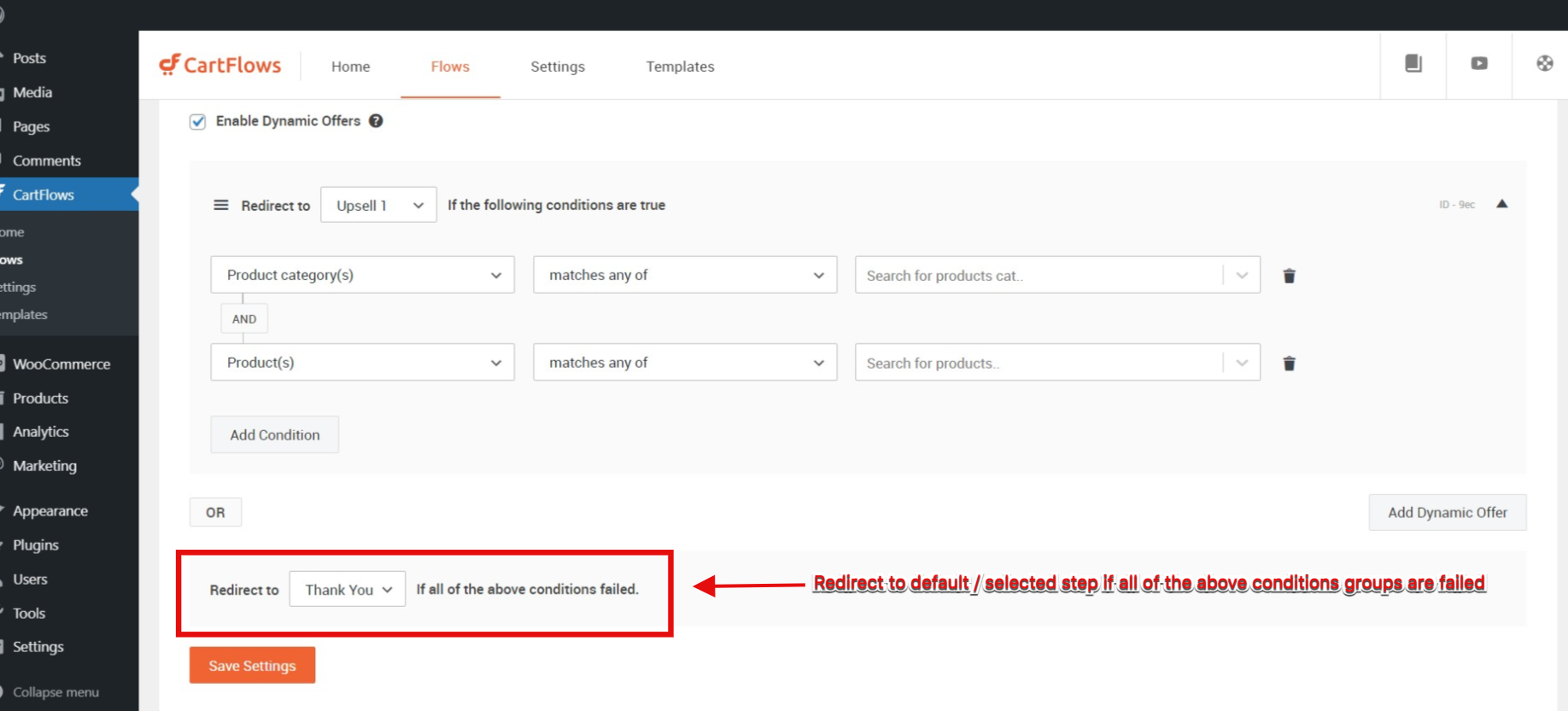Click the Add Dynamic Offer button
Viewport: 1568px width, 711px height.
pyautogui.click(x=1447, y=513)
